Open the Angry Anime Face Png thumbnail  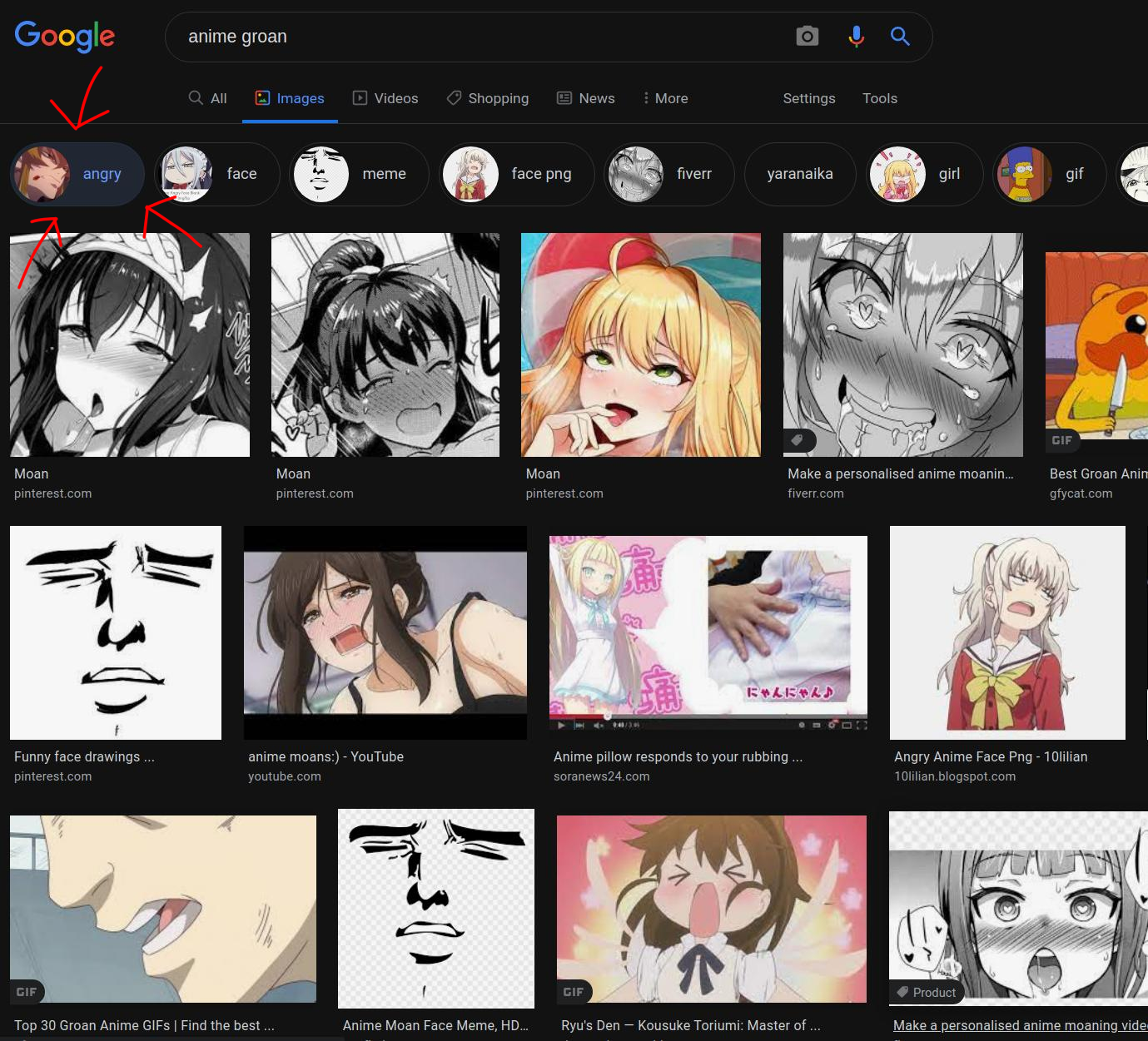point(1007,632)
